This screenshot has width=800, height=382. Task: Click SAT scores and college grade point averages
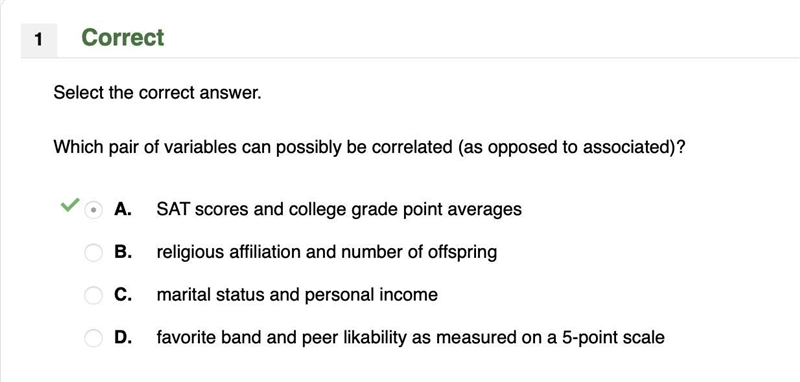[x=339, y=210]
